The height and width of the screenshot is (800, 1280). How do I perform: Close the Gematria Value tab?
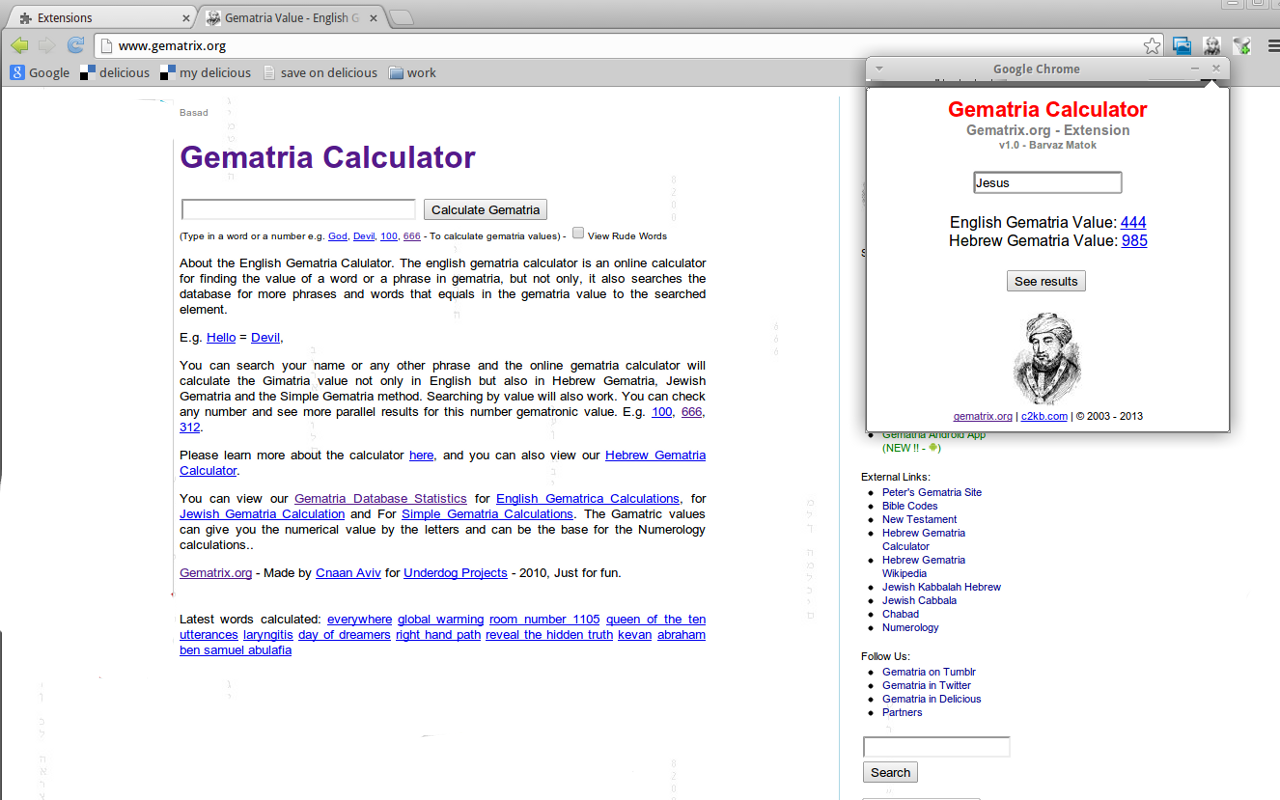[x=374, y=18]
